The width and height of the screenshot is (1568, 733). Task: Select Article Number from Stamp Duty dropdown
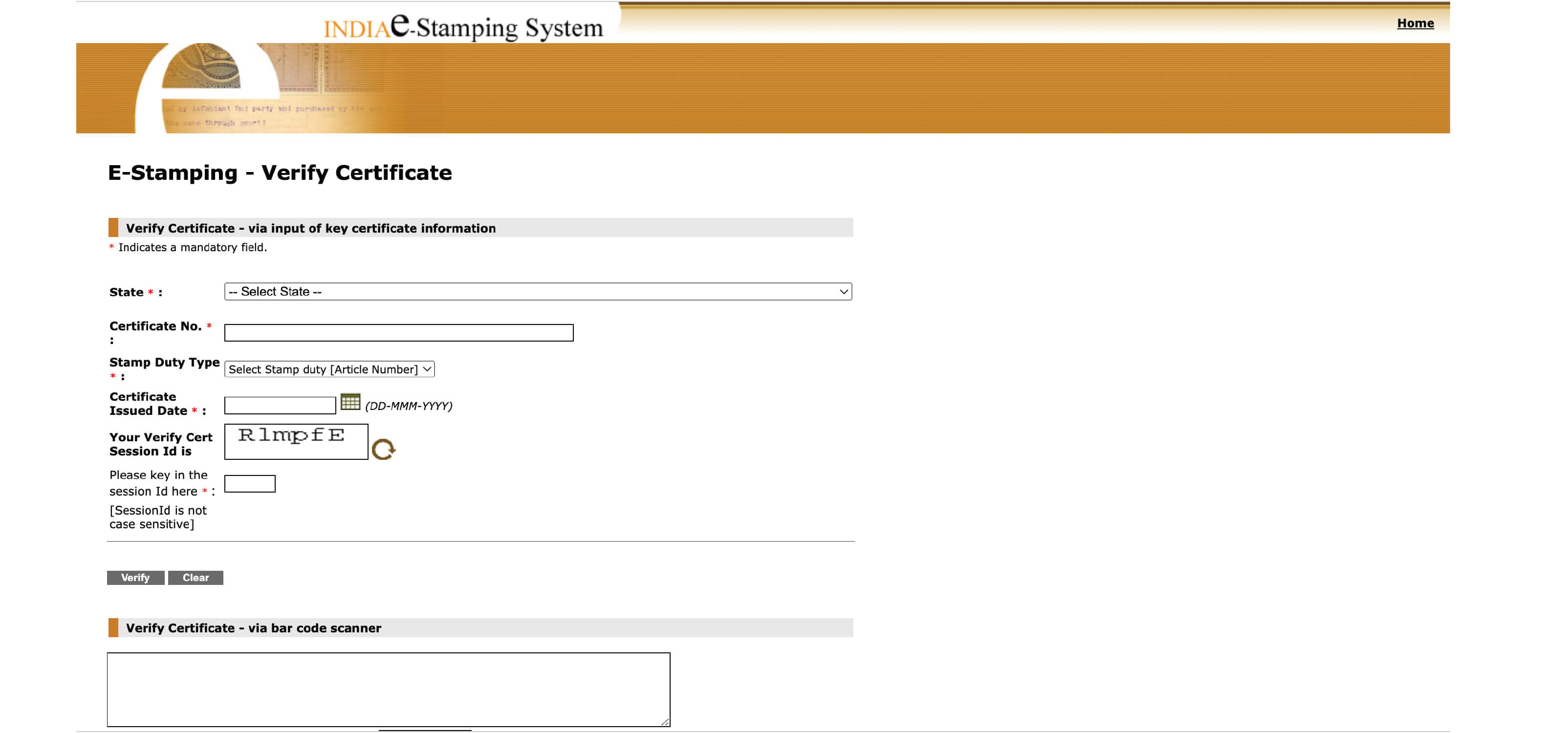(x=328, y=369)
